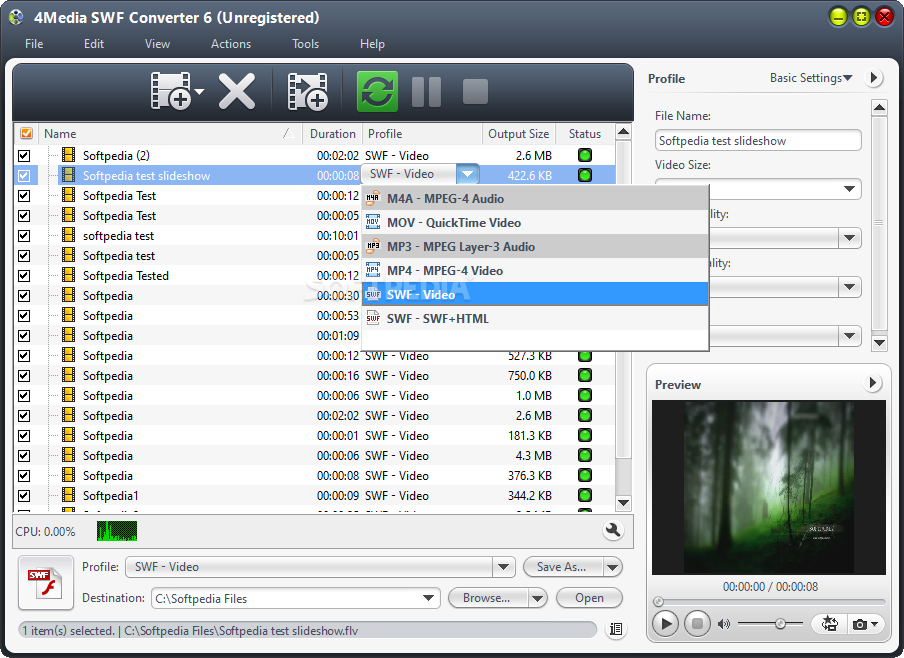
Task: Open the Basic Settings dropdown
Action: coord(811,77)
